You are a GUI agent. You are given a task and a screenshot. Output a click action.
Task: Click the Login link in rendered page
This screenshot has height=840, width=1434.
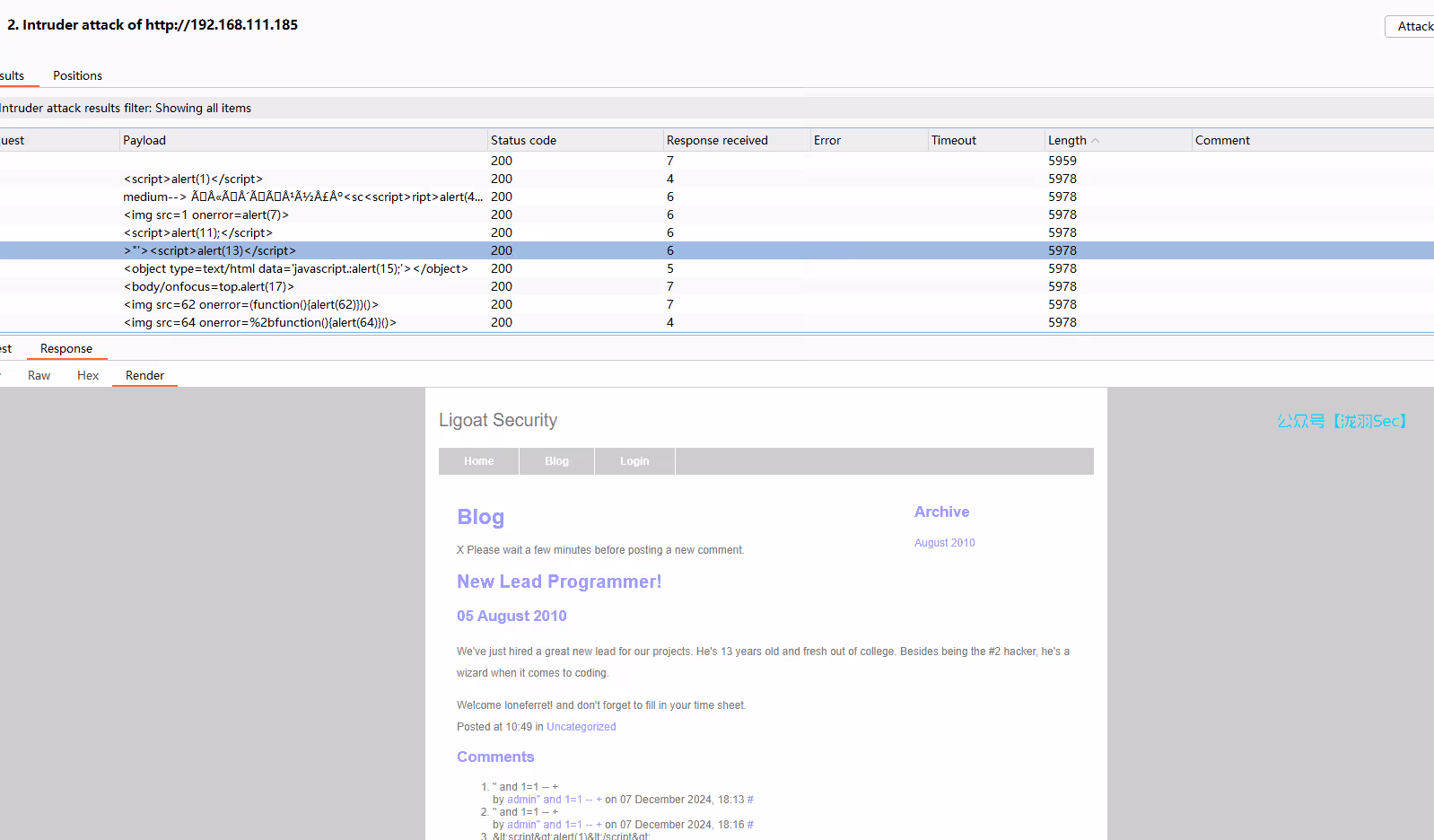634,461
